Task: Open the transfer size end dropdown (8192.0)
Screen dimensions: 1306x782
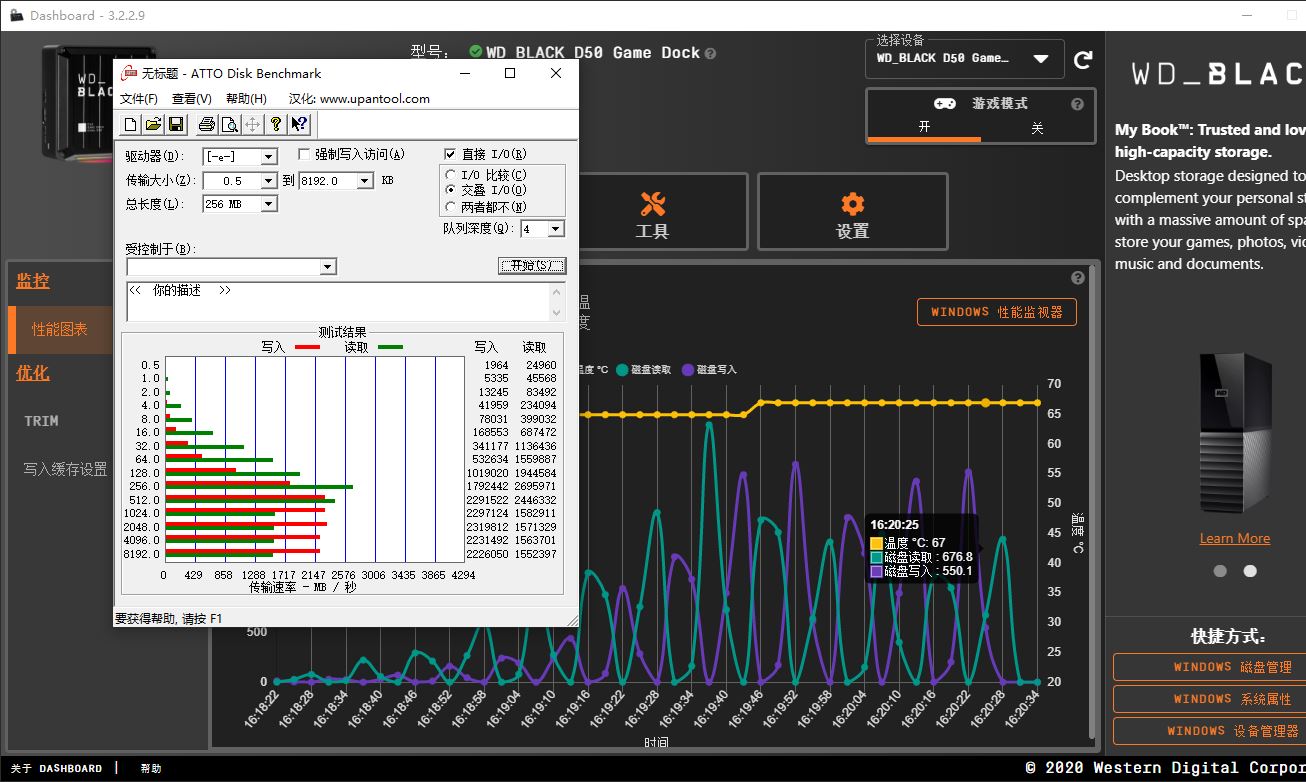Action: coord(364,181)
